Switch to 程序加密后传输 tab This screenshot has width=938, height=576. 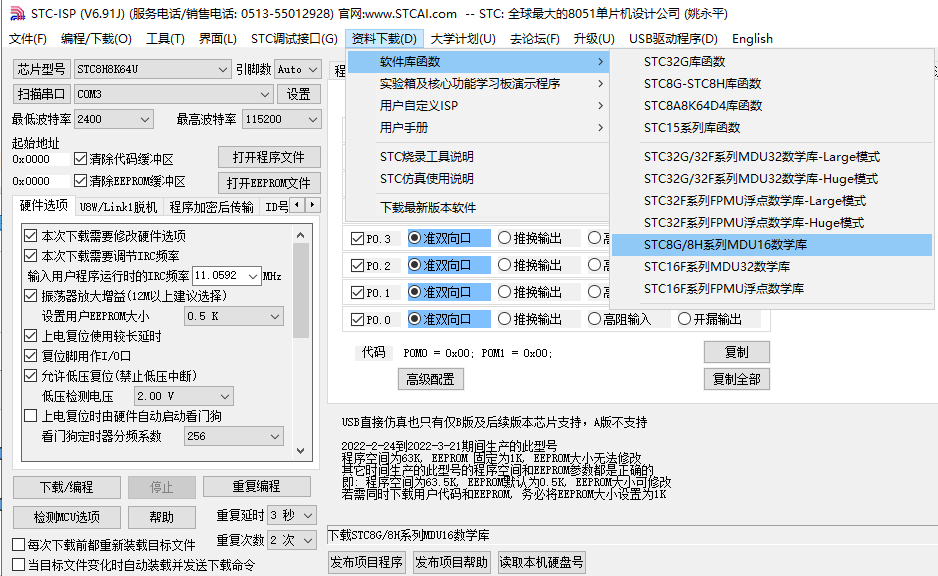click(x=211, y=207)
